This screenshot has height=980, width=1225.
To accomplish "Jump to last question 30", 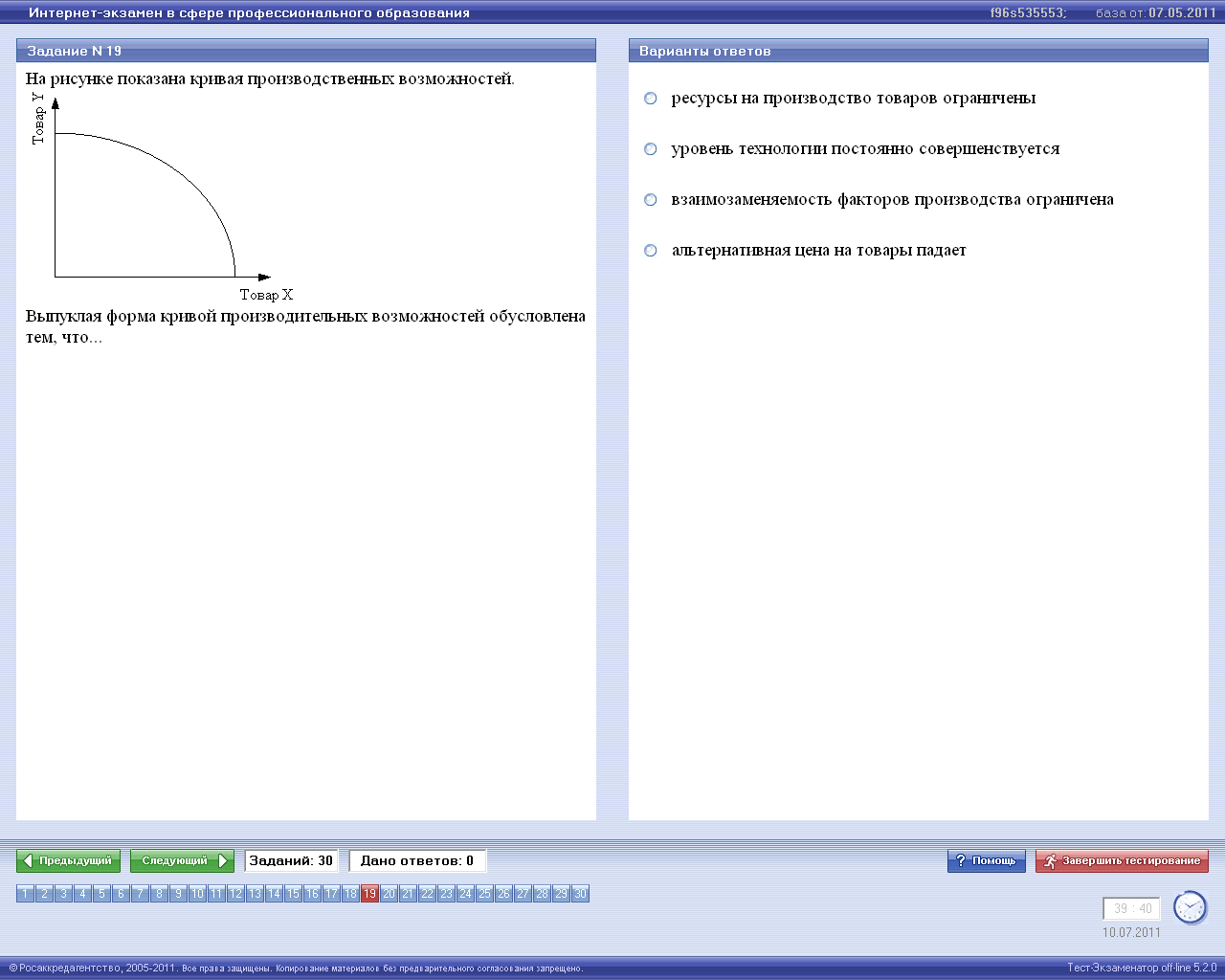I will pyautogui.click(x=580, y=894).
